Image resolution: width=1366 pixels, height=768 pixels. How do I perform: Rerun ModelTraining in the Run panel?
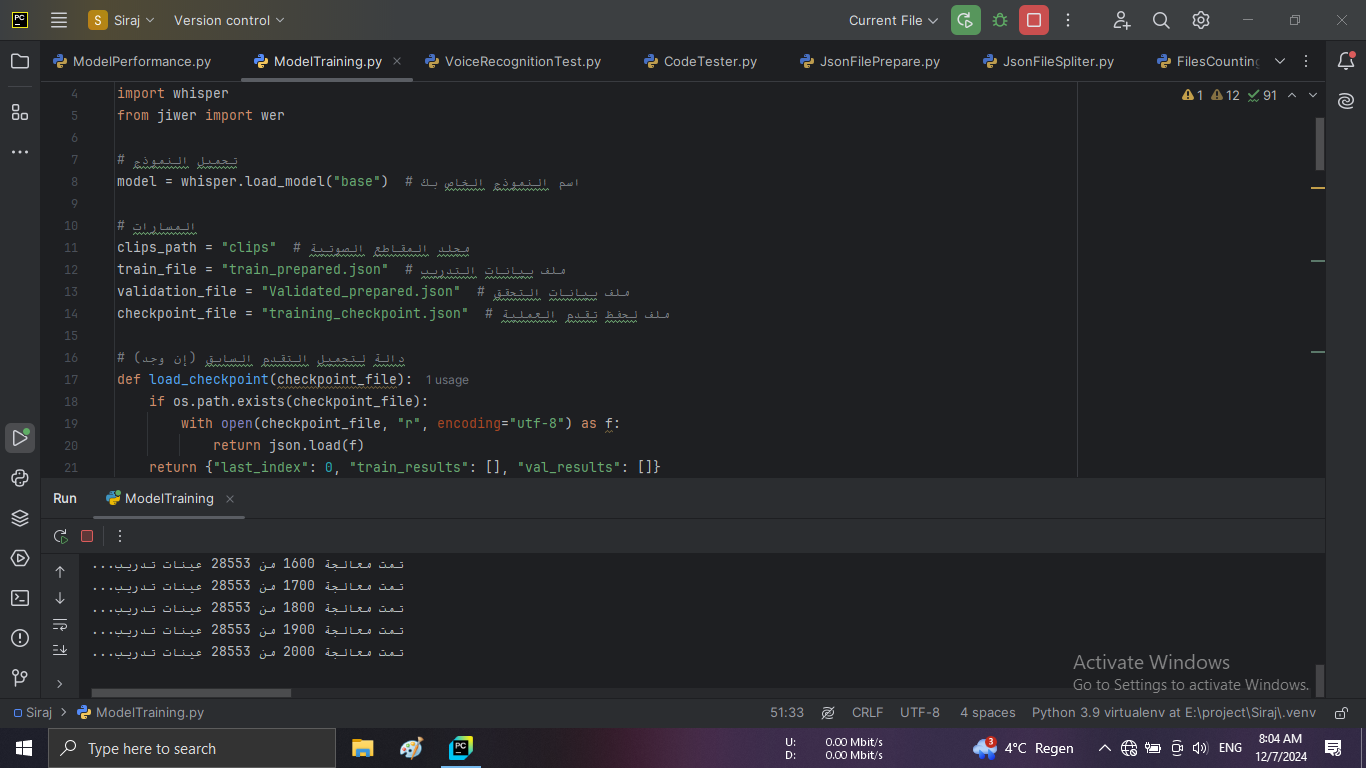click(x=61, y=536)
